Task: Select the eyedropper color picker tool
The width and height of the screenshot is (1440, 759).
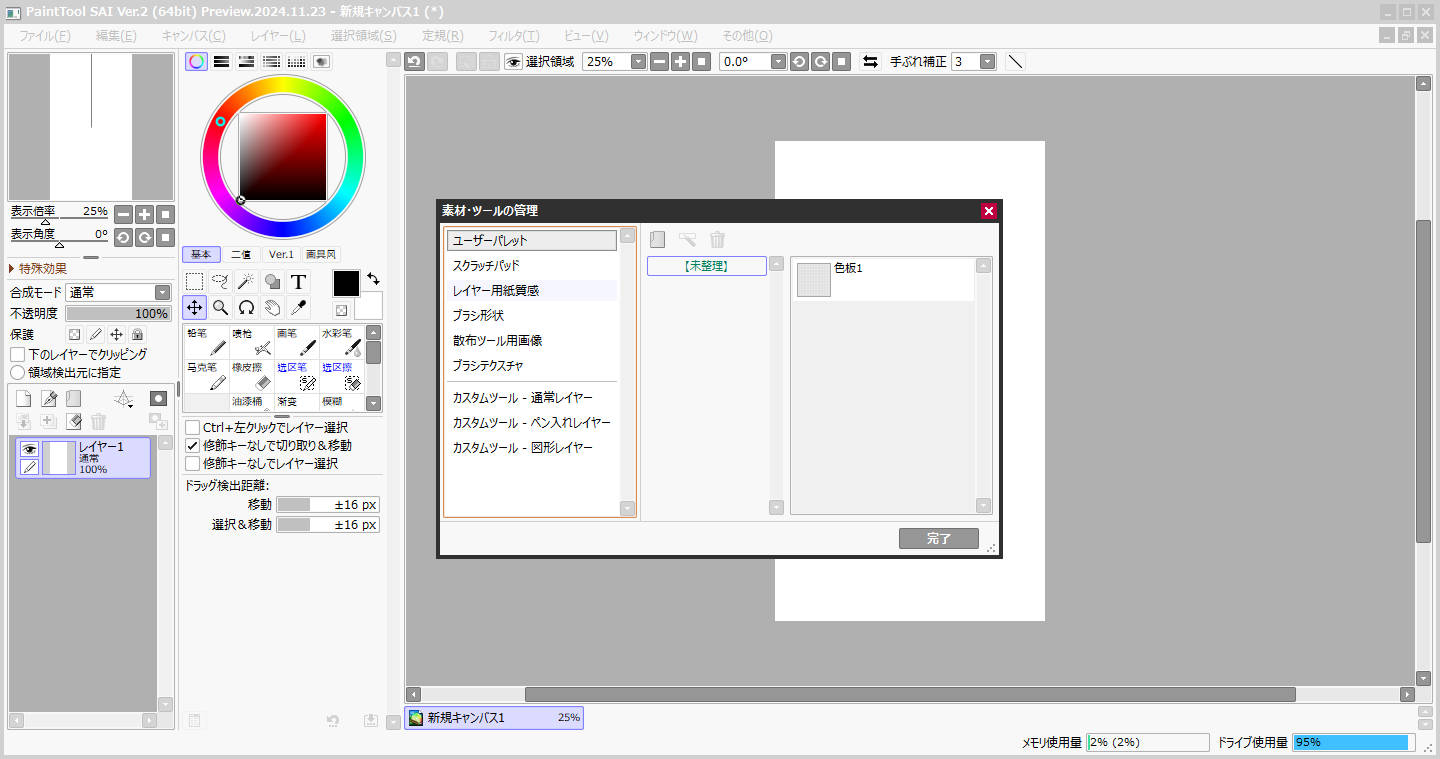Action: tap(298, 307)
